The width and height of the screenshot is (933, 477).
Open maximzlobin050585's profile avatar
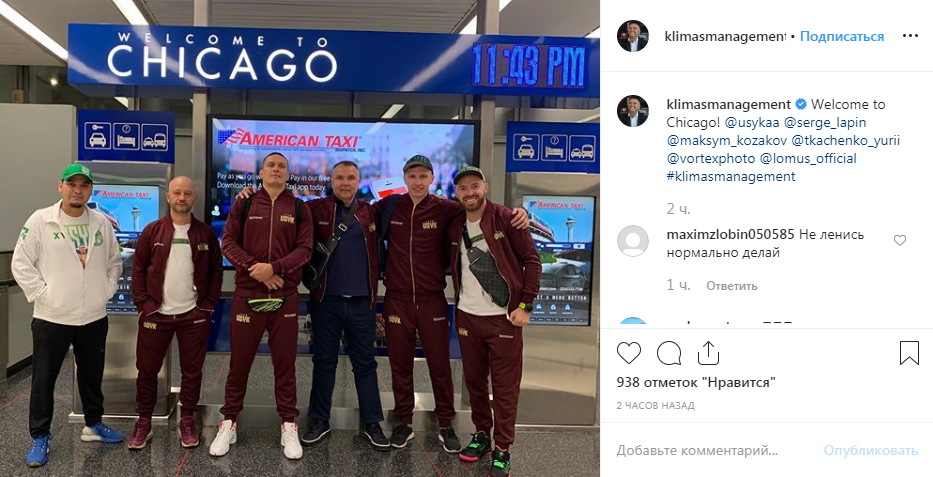[633, 241]
